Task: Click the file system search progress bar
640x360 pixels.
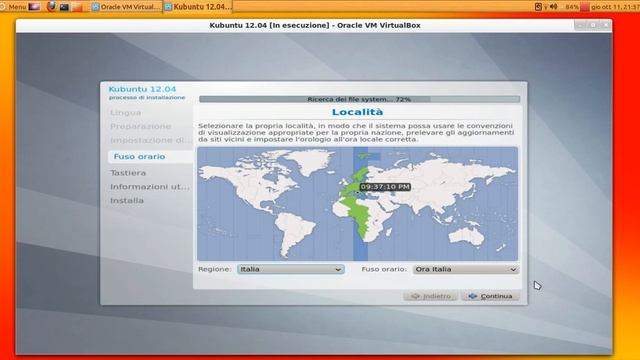Action: [x=359, y=99]
